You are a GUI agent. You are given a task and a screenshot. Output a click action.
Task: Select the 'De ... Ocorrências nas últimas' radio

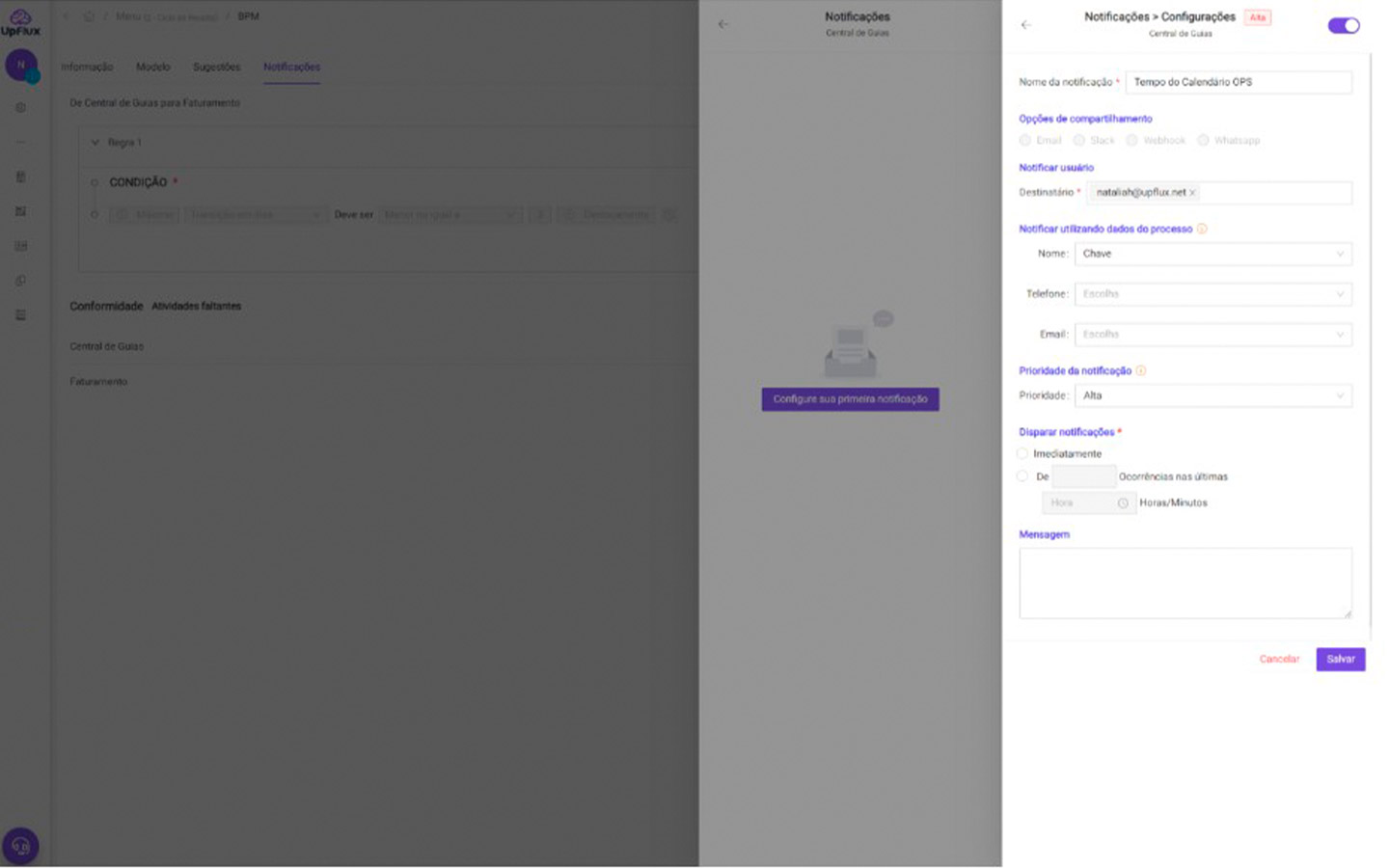click(x=1022, y=476)
